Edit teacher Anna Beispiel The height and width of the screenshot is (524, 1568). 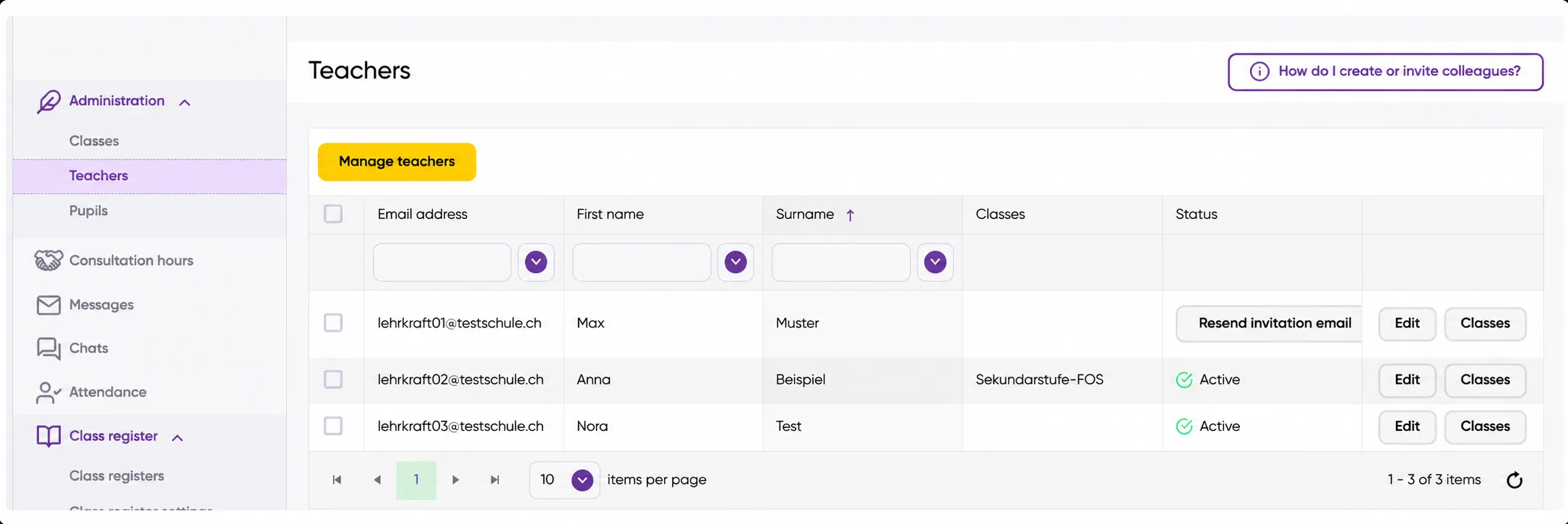point(1407,380)
